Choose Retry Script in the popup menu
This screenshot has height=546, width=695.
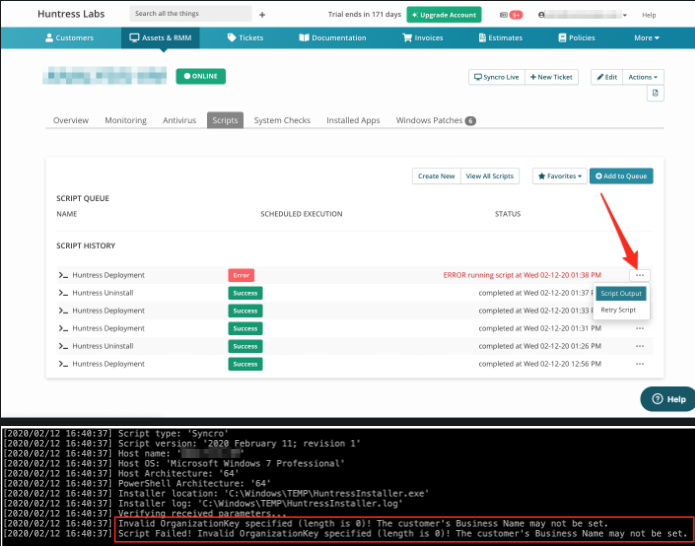tap(618, 310)
